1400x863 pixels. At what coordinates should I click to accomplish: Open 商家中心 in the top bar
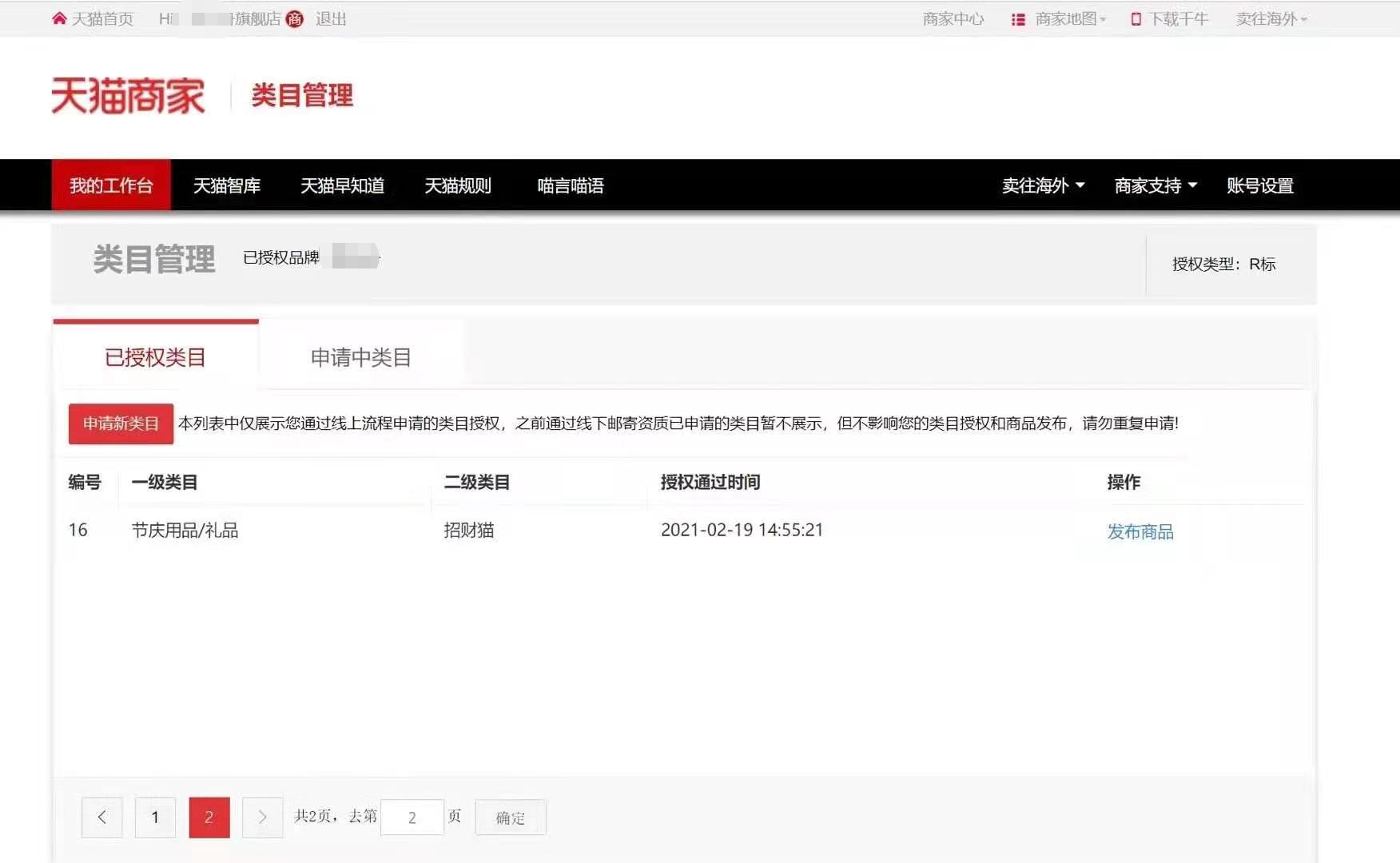coord(953,19)
